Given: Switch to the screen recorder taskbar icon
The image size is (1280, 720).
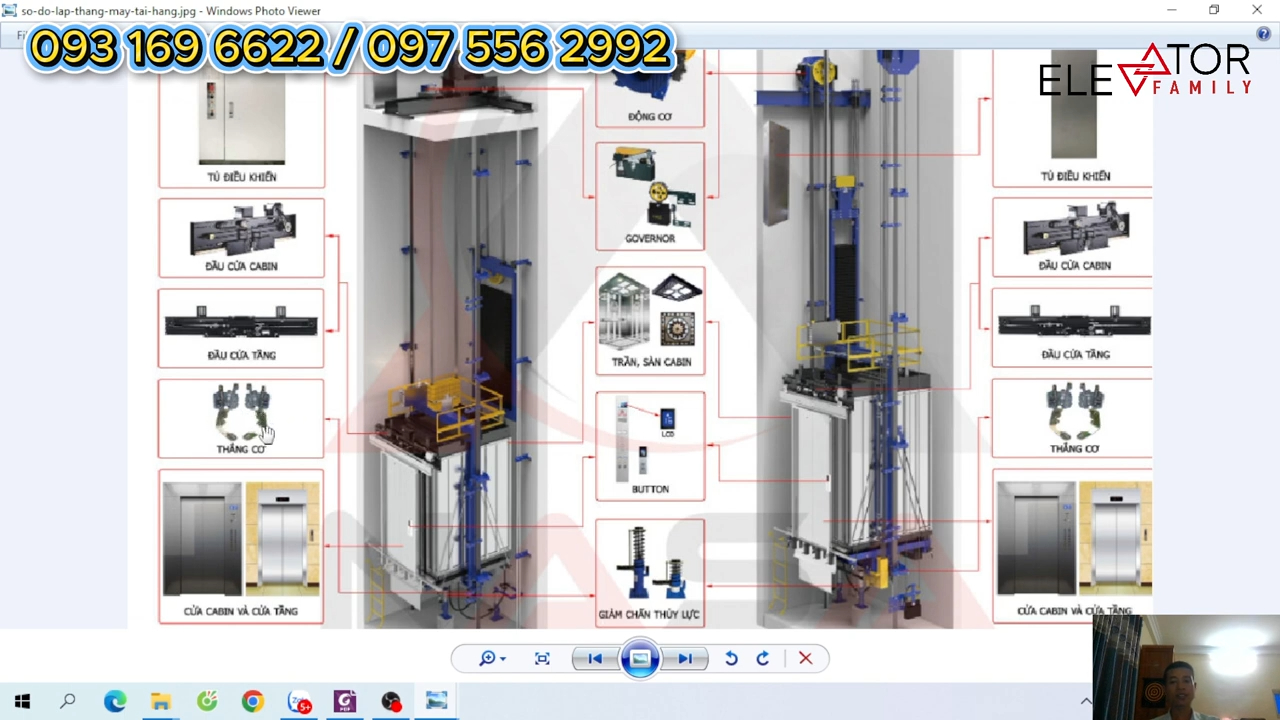Looking at the screenshot, I should pos(391,701).
